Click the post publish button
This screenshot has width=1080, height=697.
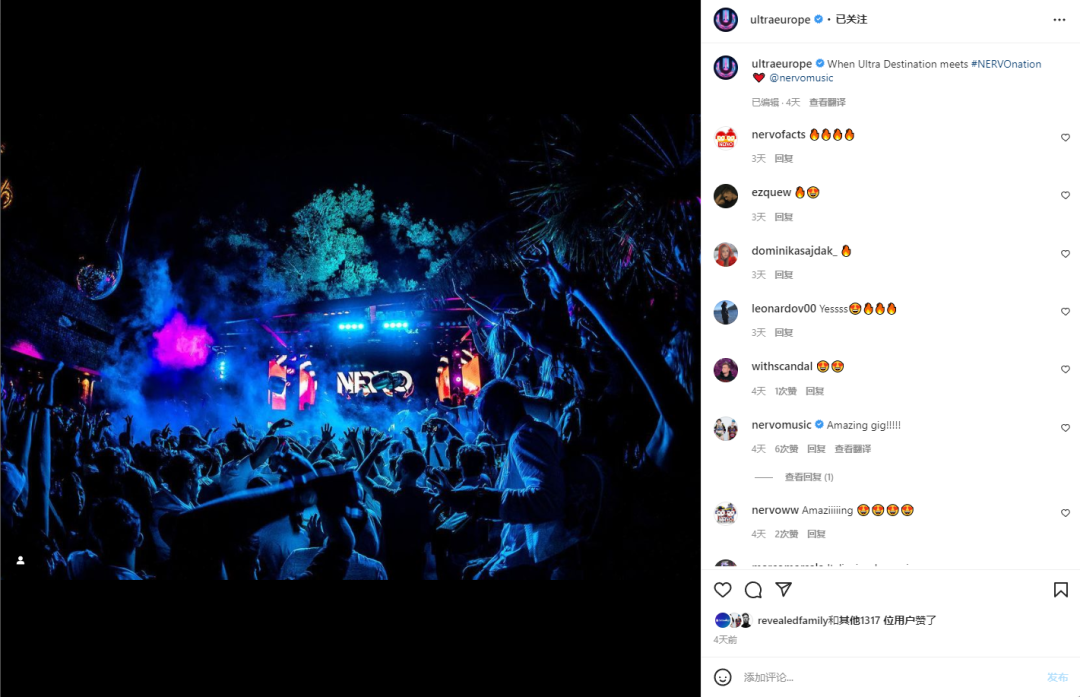[1057, 677]
